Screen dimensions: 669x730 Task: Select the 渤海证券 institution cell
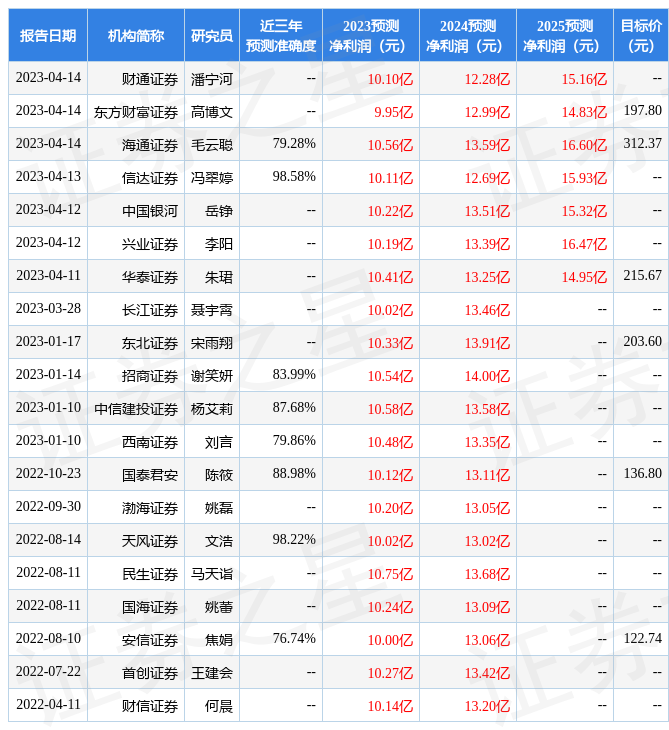click(135, 508)
